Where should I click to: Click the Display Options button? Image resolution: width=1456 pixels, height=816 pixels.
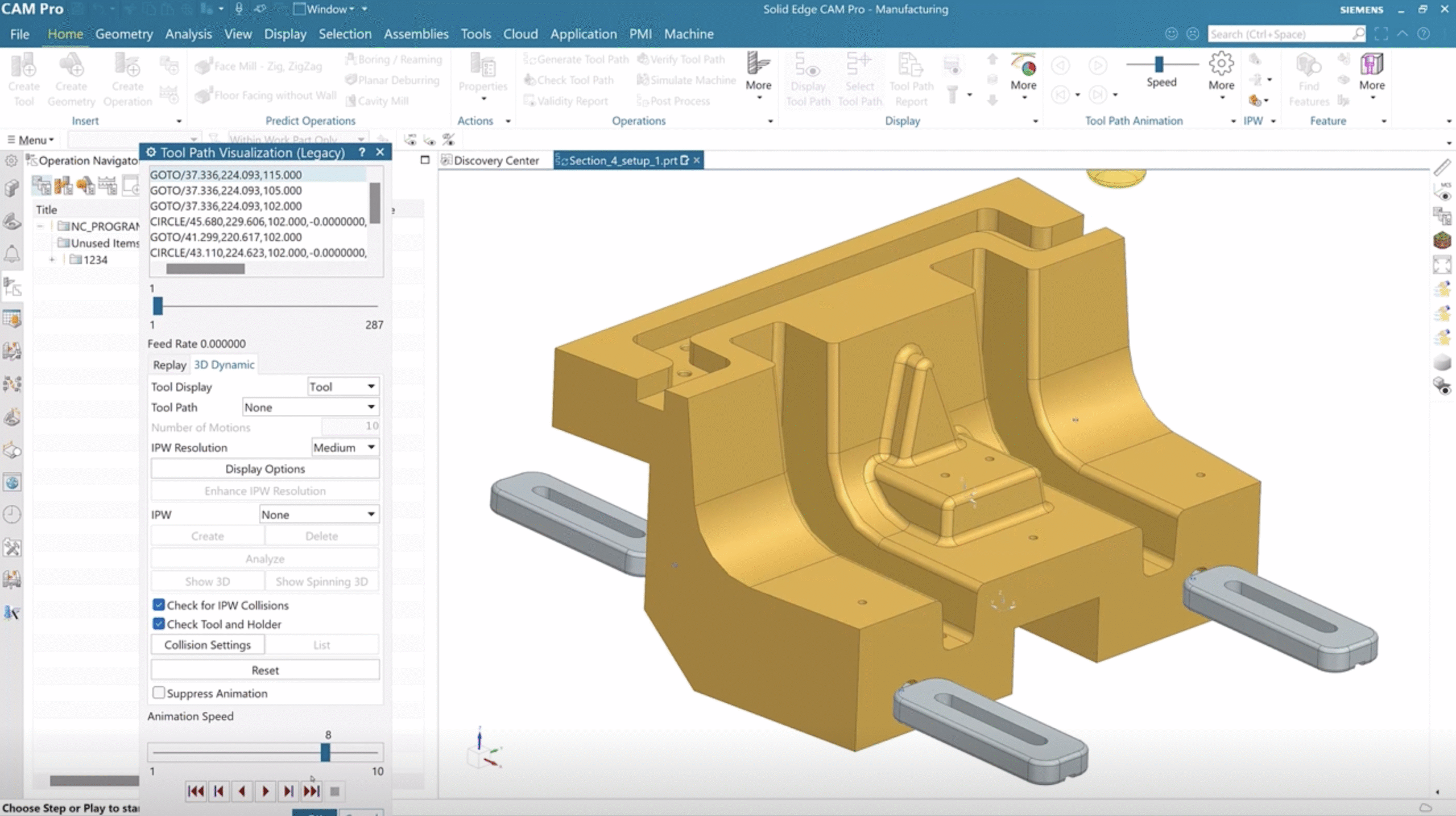pyautogui.click(x=264, y=468)
